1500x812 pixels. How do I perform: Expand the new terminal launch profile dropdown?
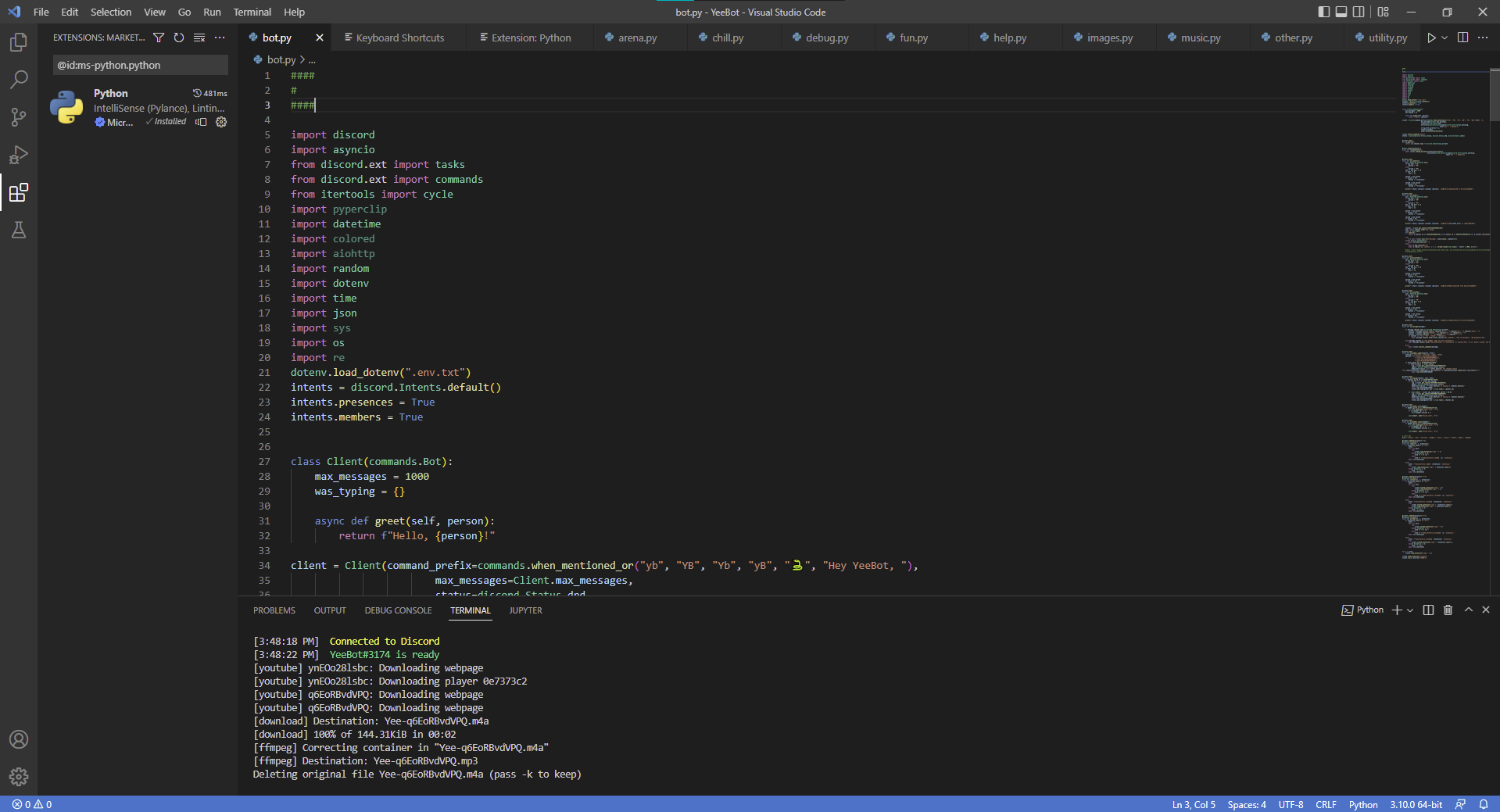(x=1410, y=610)
